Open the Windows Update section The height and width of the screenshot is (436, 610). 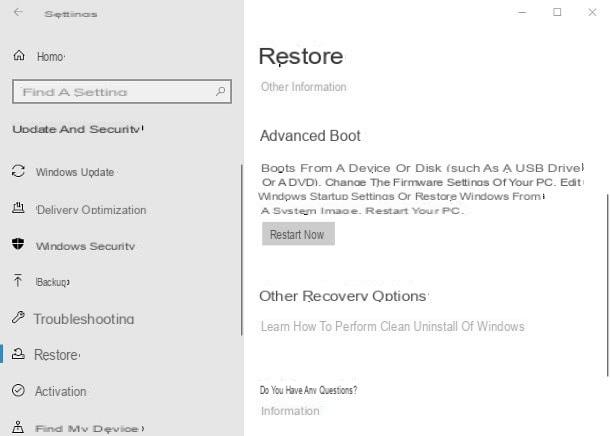75,172
